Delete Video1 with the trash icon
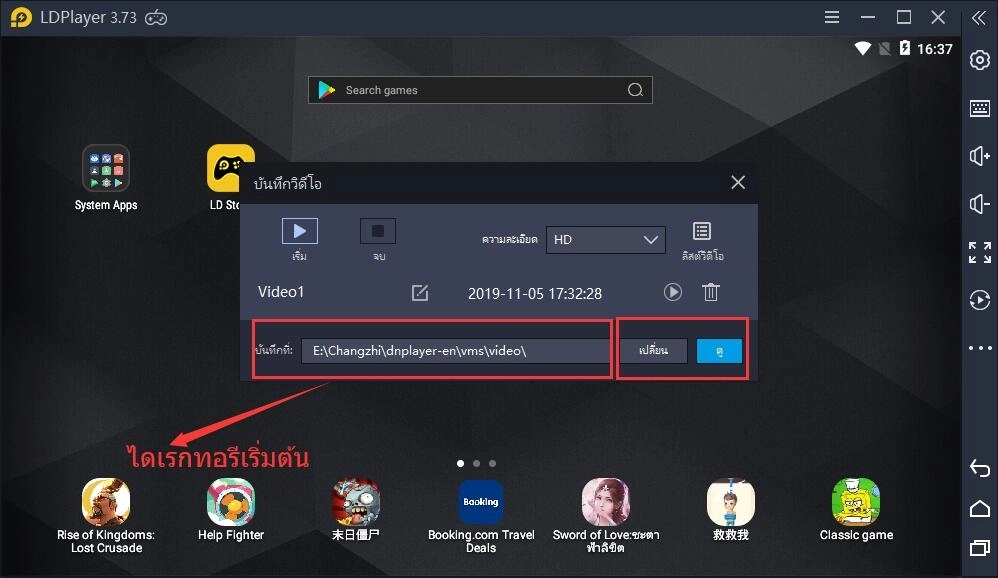998x578 pixels. coord(710,292)
